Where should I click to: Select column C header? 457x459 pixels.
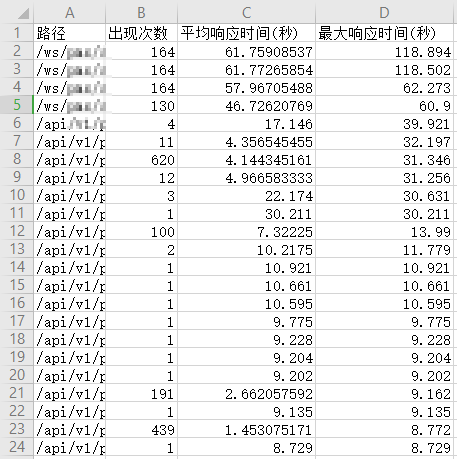click(246, 13)
